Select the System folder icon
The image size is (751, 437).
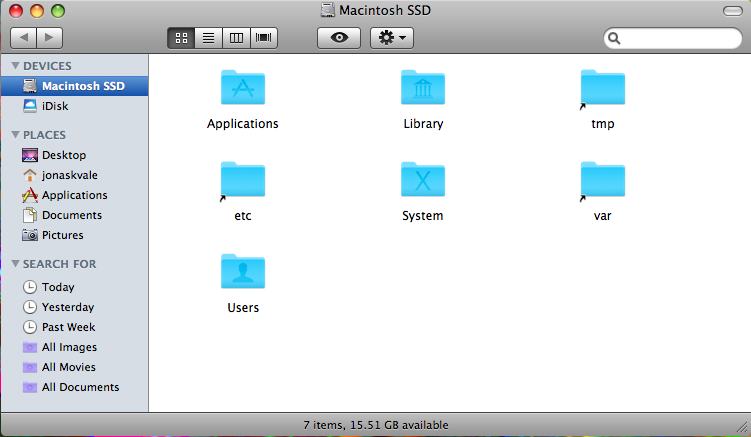click(423, 180)
